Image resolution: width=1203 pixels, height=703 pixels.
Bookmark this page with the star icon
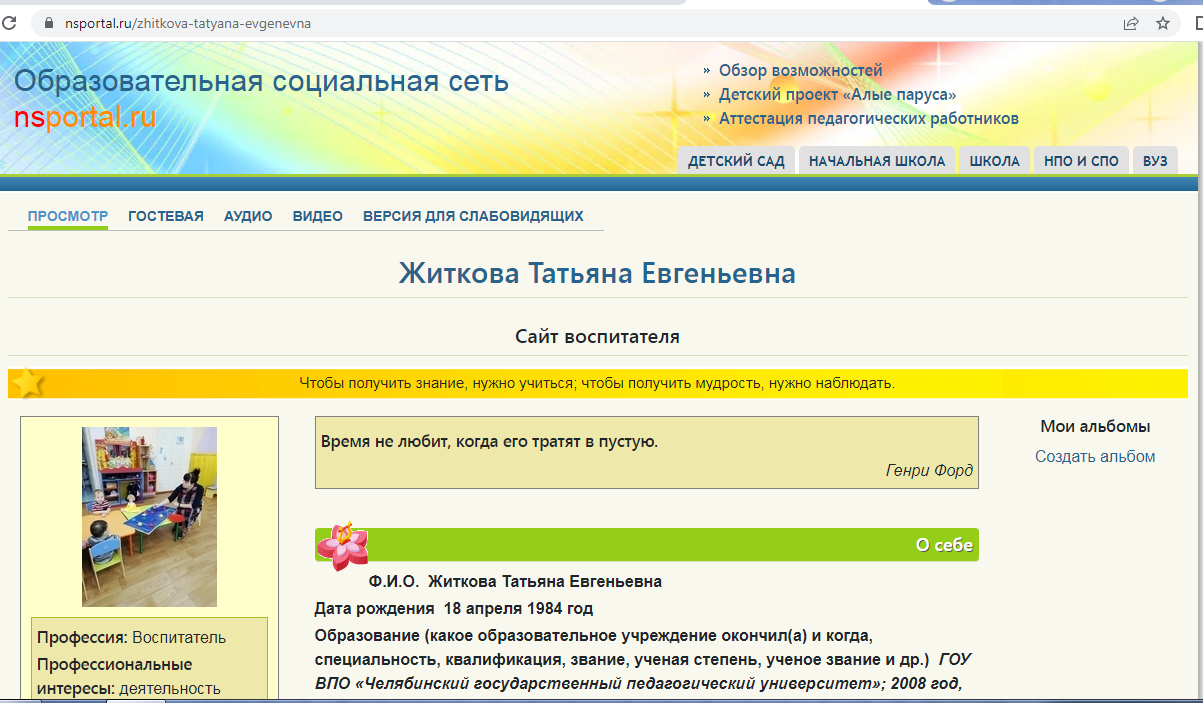pos(1163,23)
